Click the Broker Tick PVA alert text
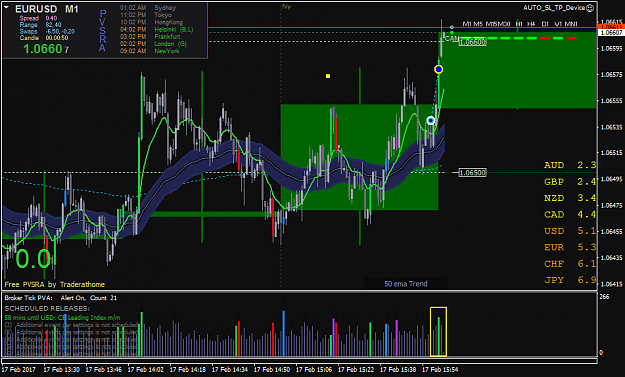Viewport: 625px width, 377px height. point(61,298)
